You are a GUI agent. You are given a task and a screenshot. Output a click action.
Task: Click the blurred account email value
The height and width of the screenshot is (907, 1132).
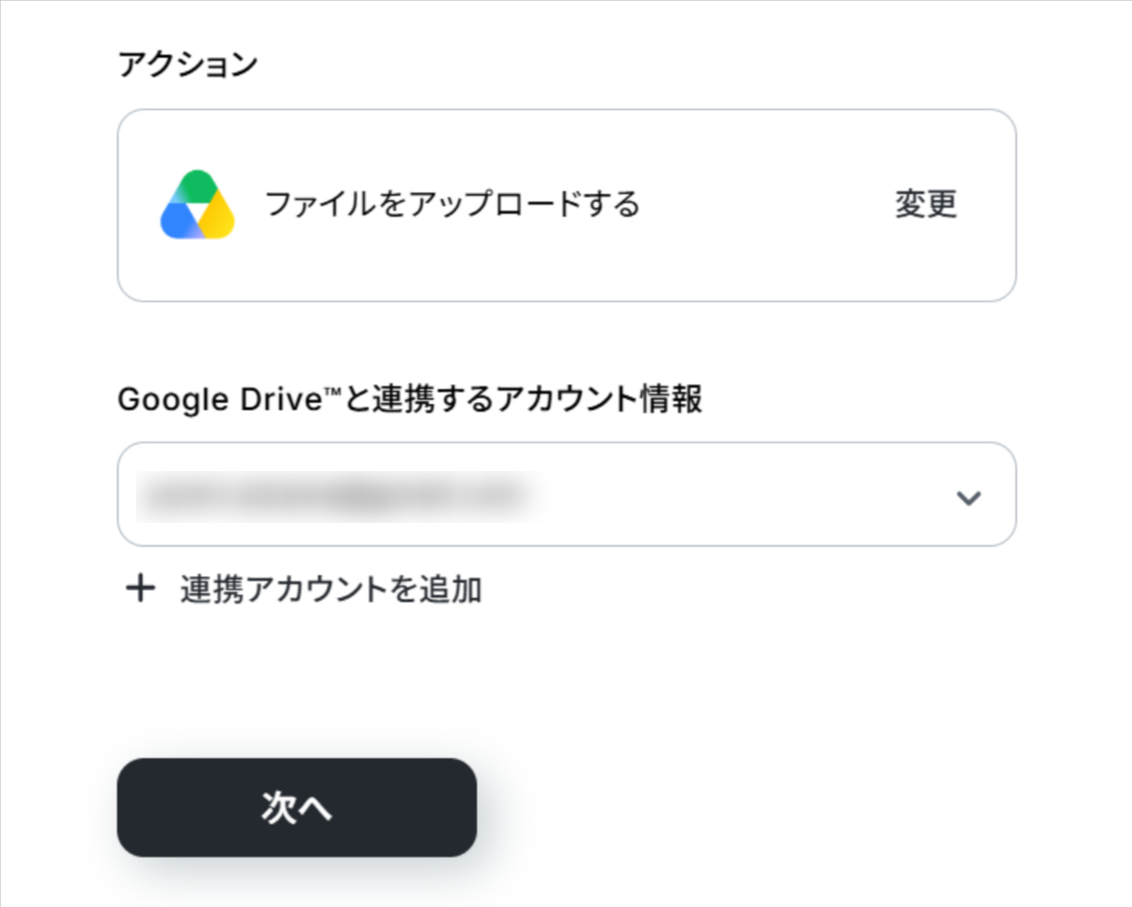336,496
